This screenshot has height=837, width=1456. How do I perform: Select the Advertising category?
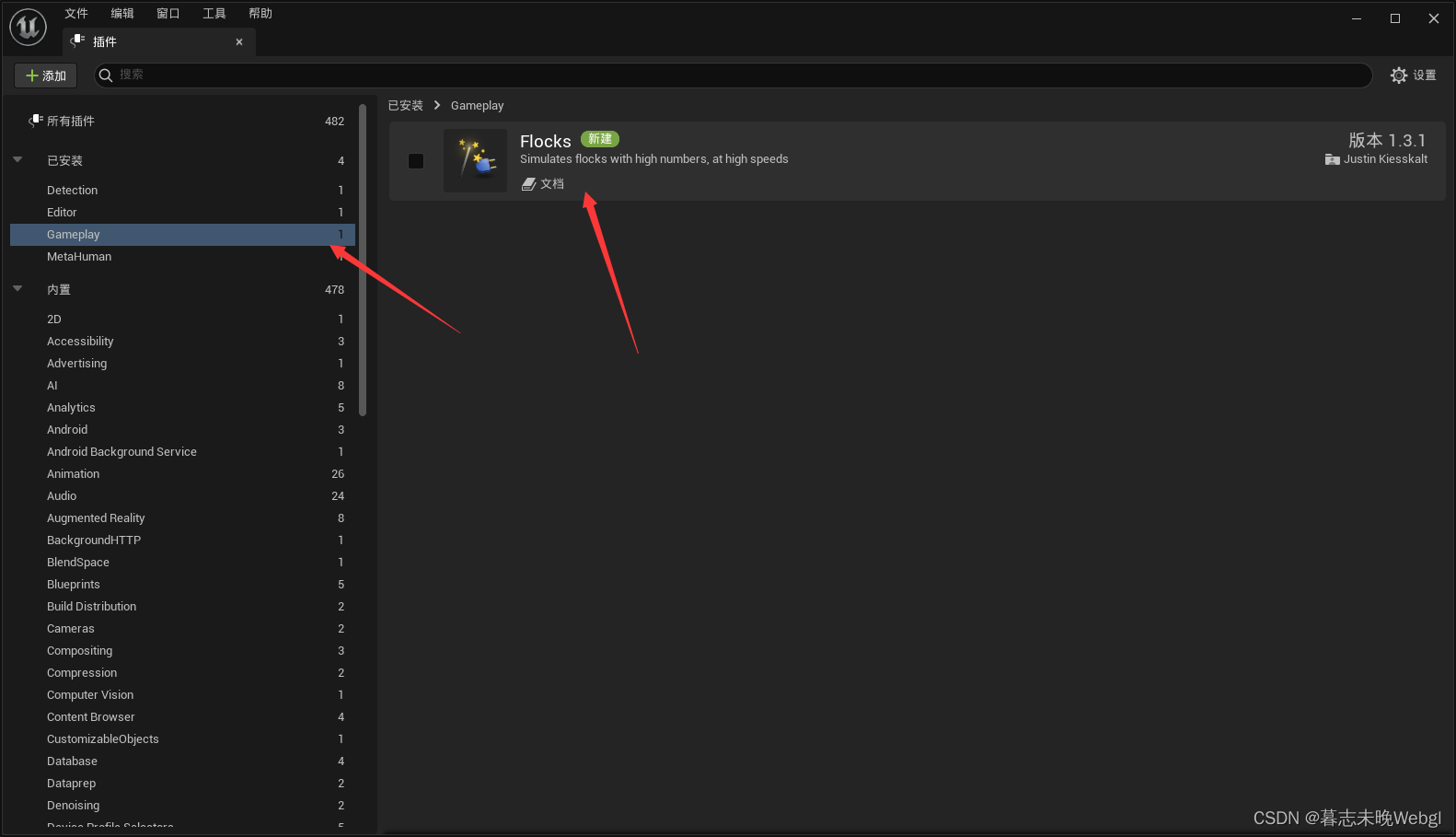point(182,363)
